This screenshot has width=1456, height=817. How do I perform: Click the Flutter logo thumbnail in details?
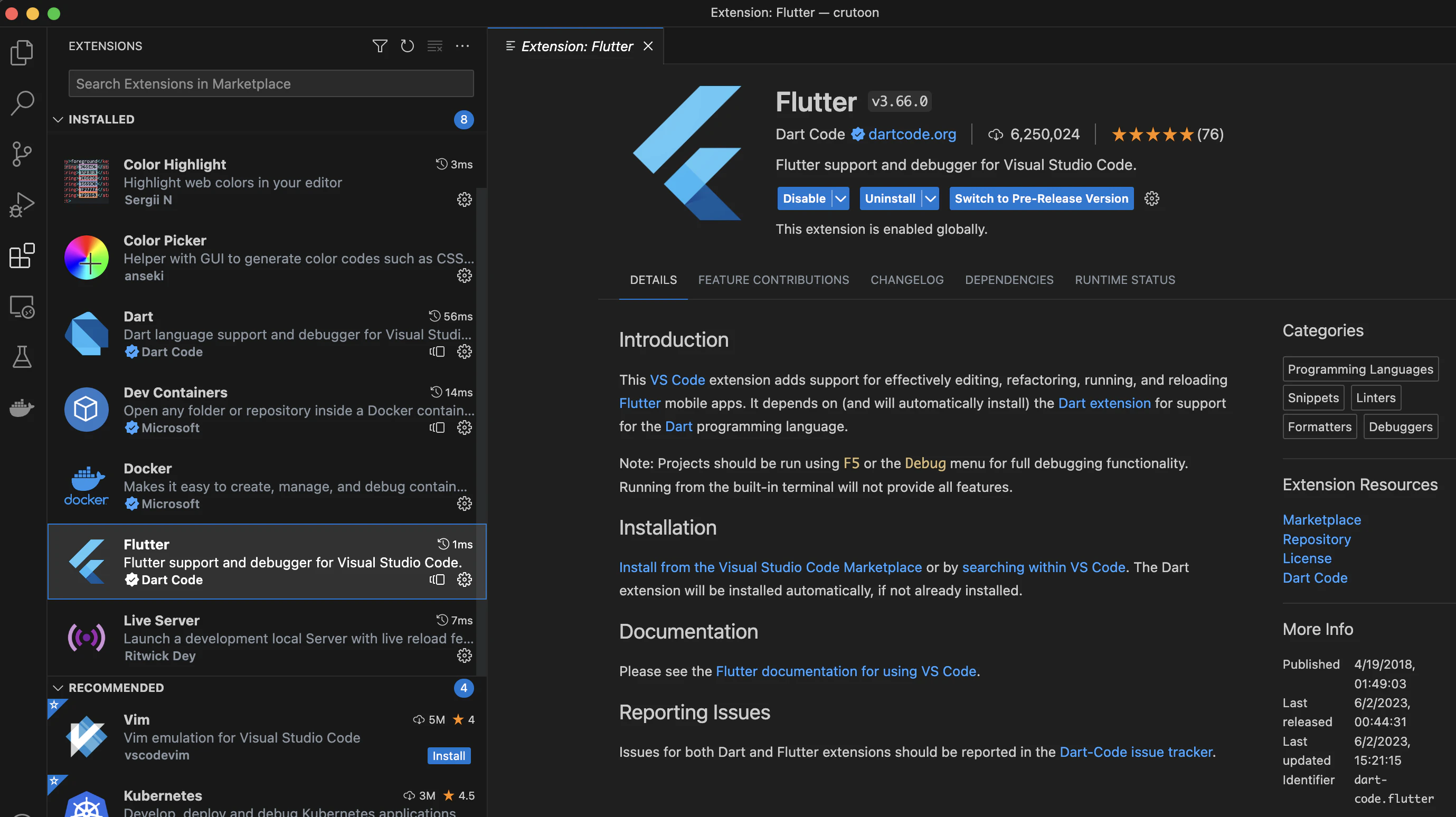[x=686, y=153]
